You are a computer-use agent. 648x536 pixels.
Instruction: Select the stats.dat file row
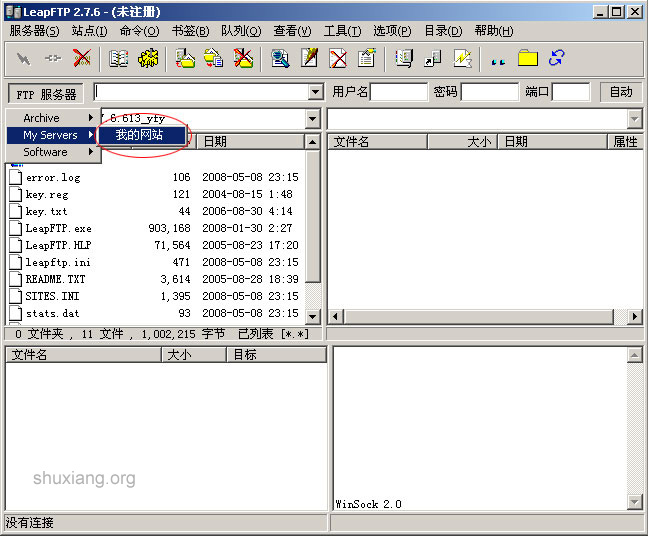coord(157,313)
